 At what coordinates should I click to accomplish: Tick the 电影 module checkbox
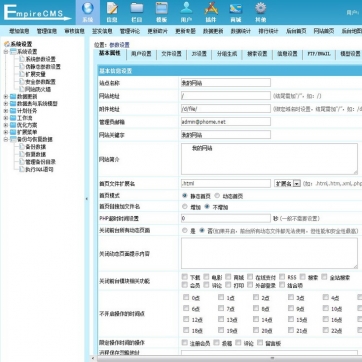pyautogui.click(x=206, y=277)
